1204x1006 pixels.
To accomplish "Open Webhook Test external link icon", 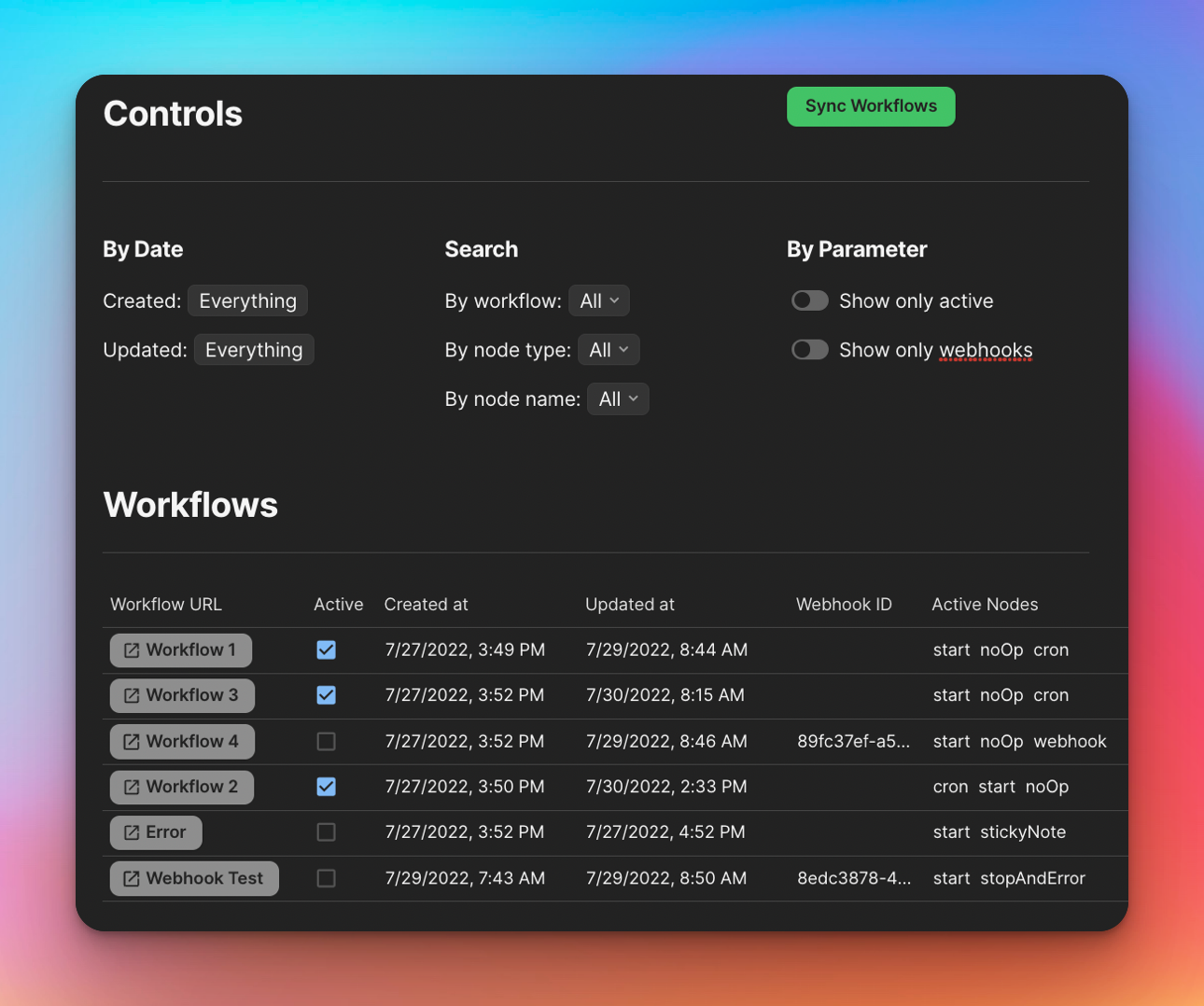I will (132, 878).
